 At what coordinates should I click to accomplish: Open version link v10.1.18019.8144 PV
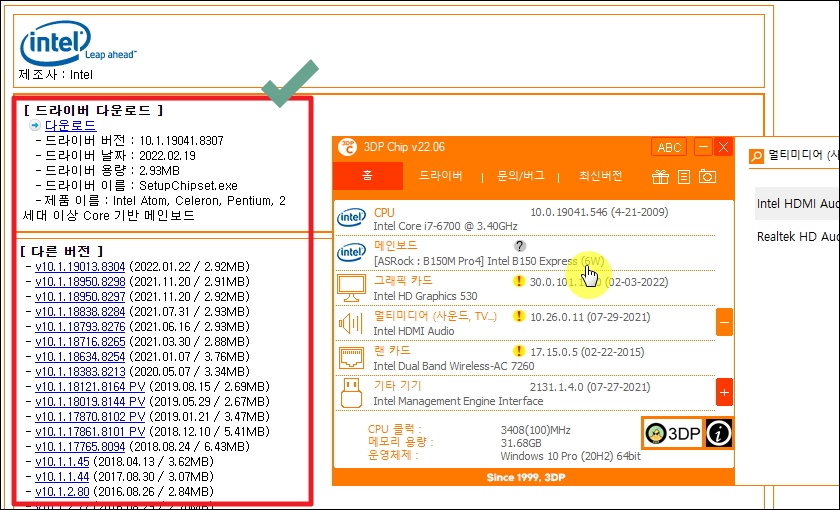tap(90, 402)
